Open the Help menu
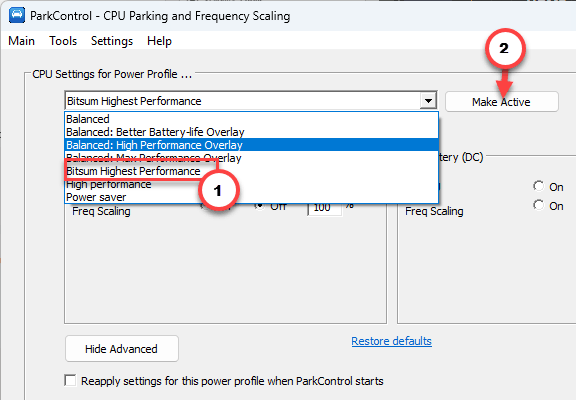576x400 pixels. coord(159,41)
